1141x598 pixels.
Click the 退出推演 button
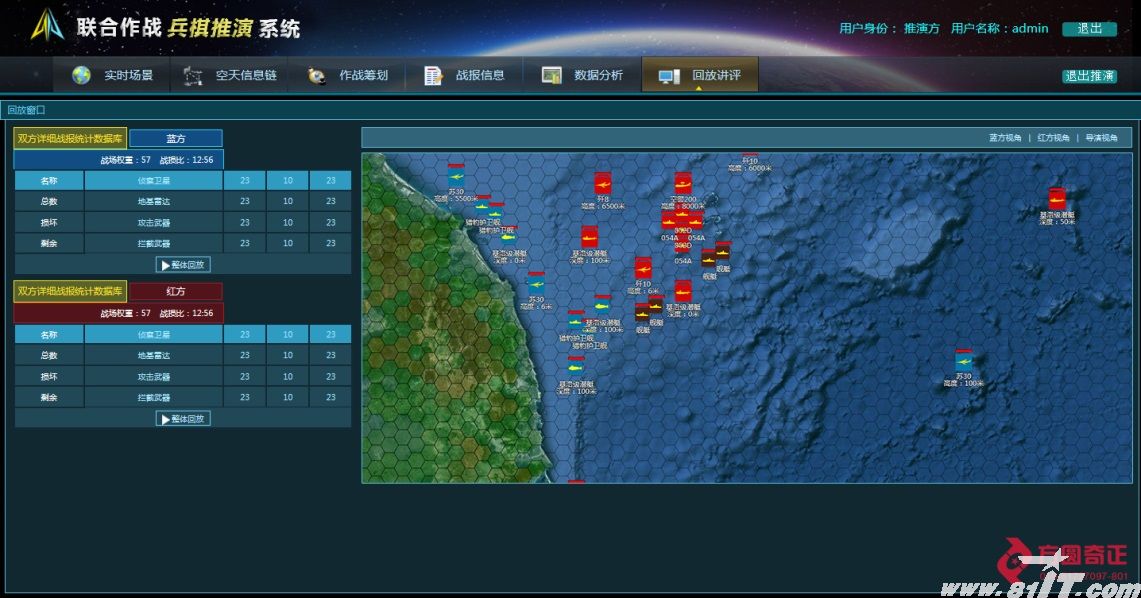(x=1089, y=76)
